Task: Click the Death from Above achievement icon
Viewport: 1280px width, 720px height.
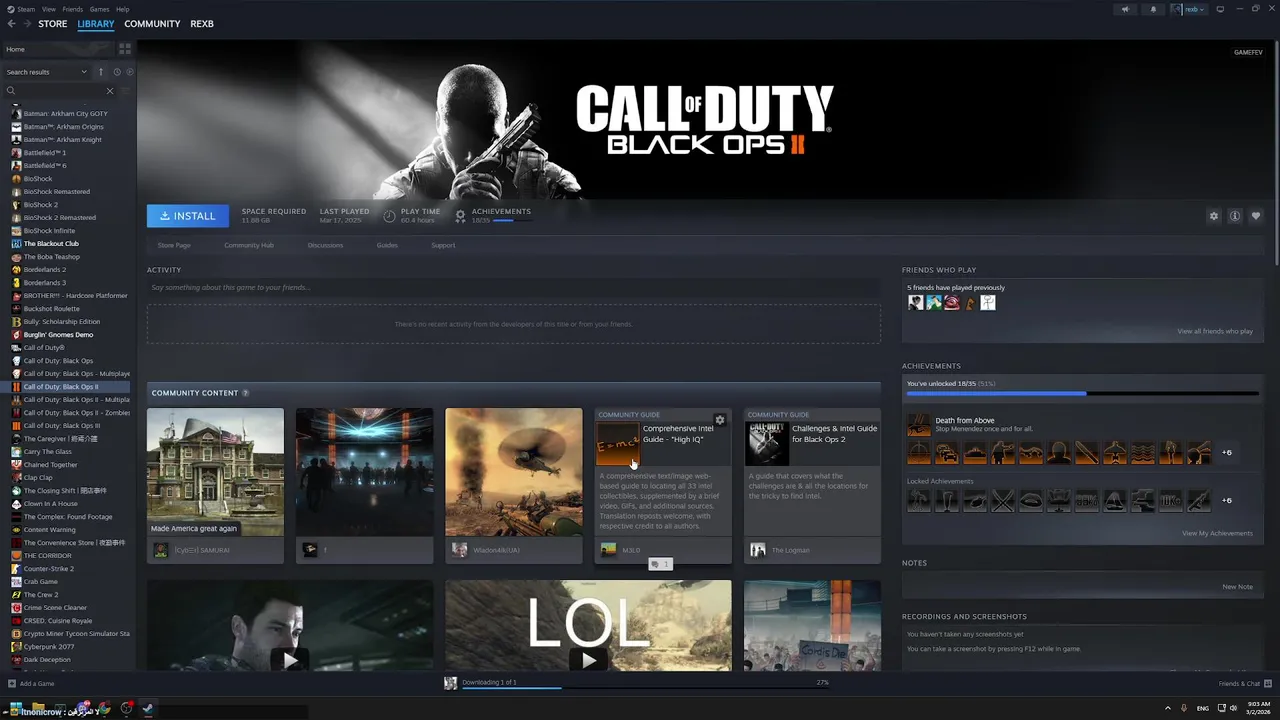Action: (918, 425)
